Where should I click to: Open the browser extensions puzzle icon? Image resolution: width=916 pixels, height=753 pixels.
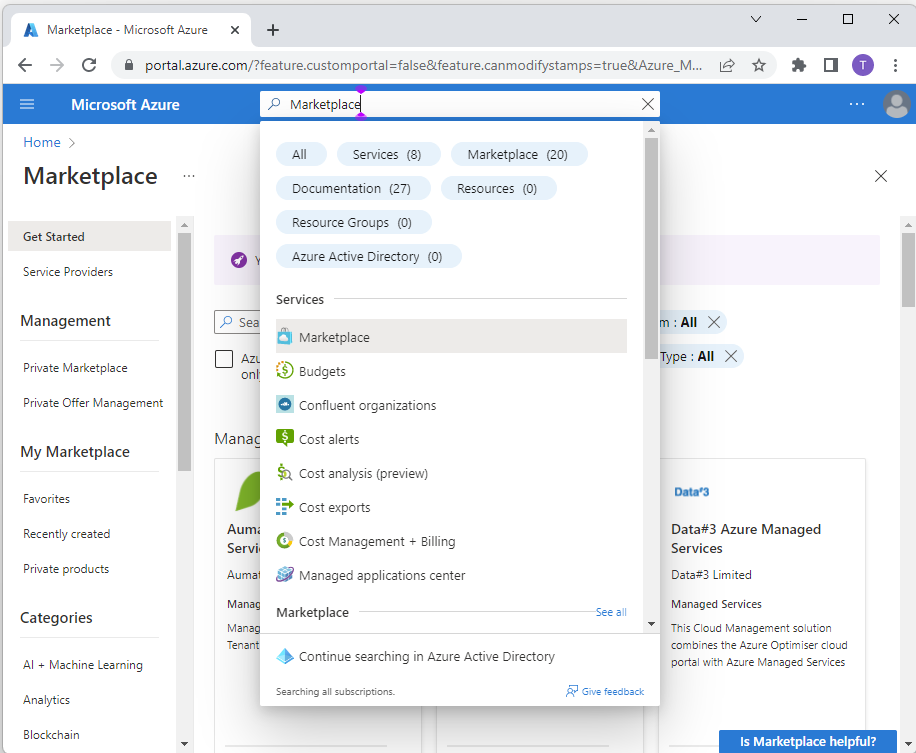point(798,65)
